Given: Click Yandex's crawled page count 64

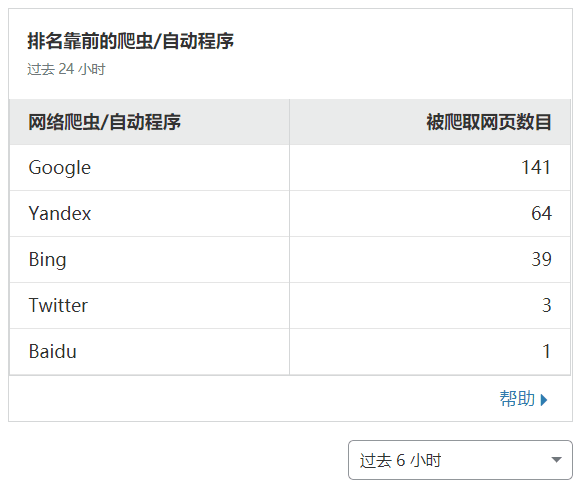Looking at the screenshot, I should (541, 213).
